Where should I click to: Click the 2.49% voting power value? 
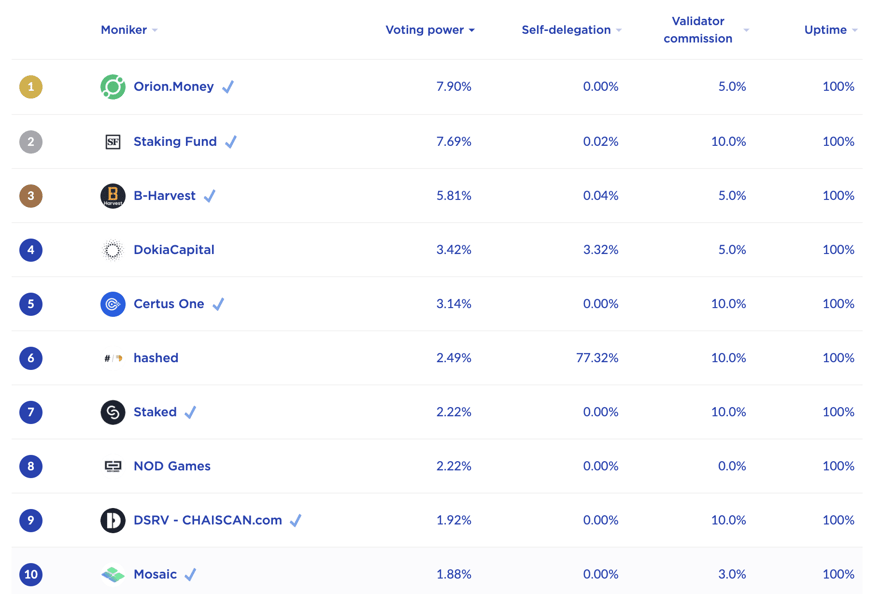453,358
